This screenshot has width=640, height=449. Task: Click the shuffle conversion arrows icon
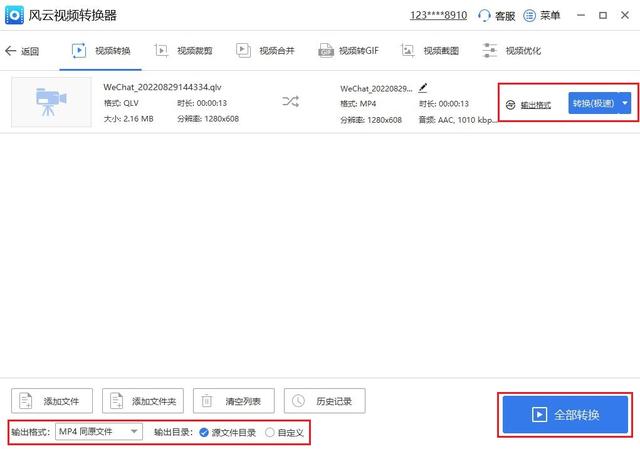pos(290,101)
